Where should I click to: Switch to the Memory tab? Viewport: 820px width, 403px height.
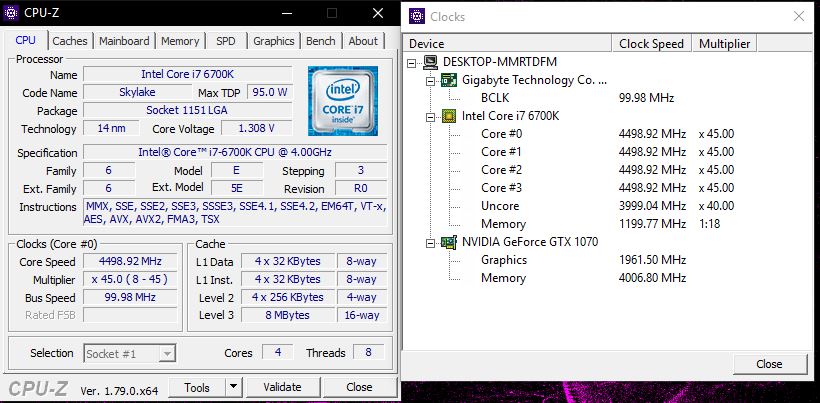click(x=180, y=41)
